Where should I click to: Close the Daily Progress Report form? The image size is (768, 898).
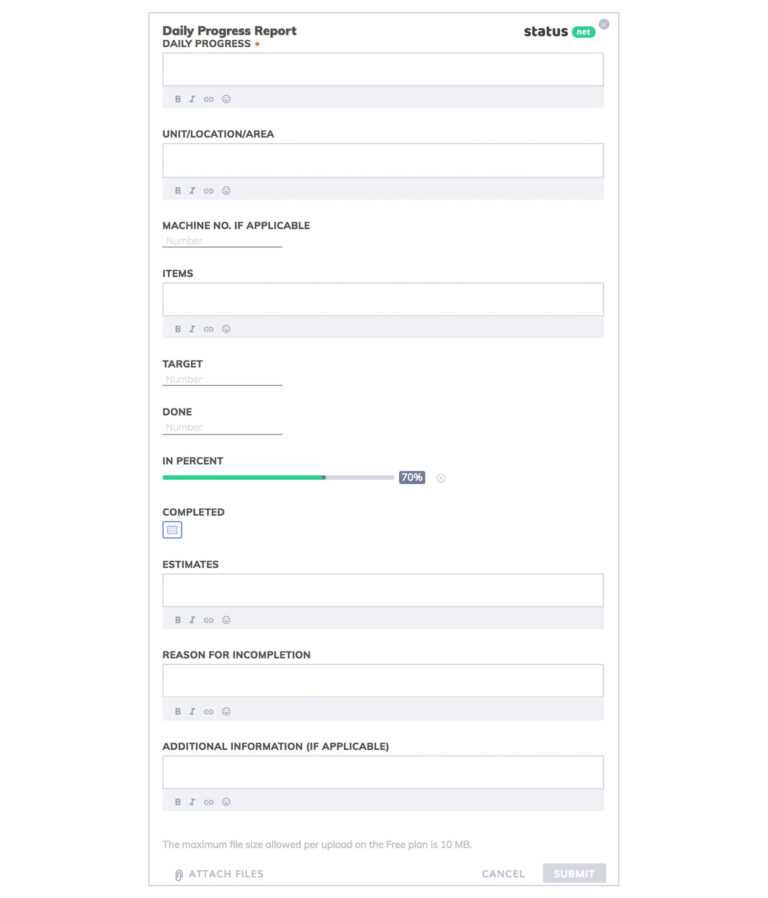click(604, 24)
